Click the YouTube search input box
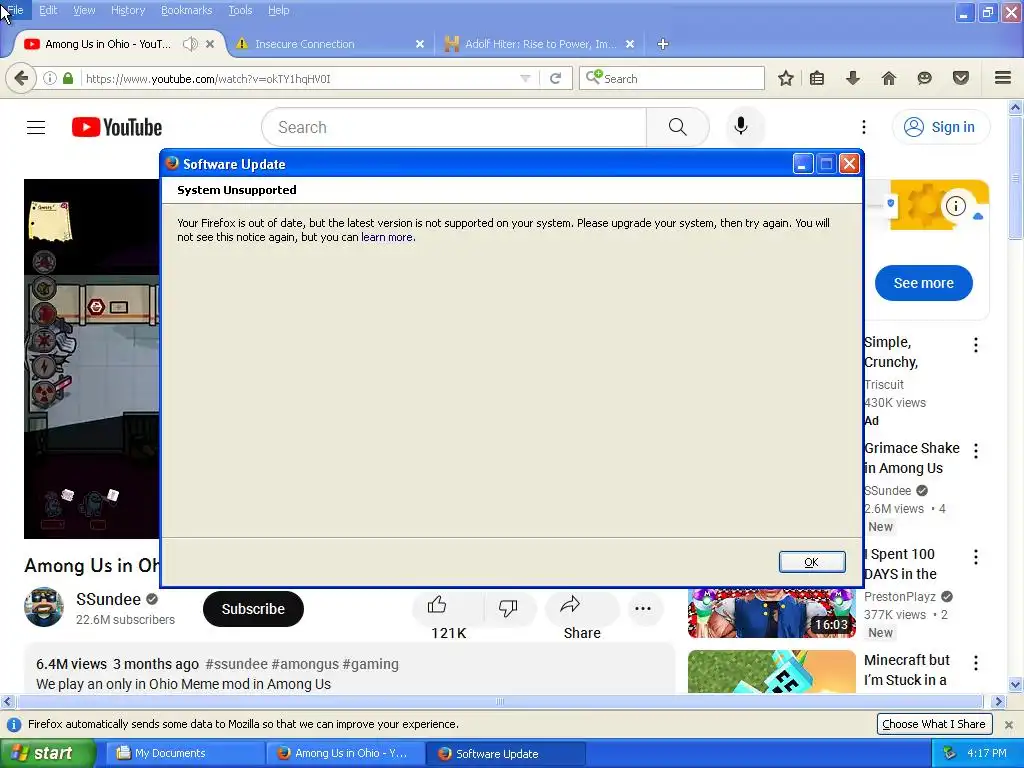This screenshot has height=768, width=1024. (x=454, y=127)
